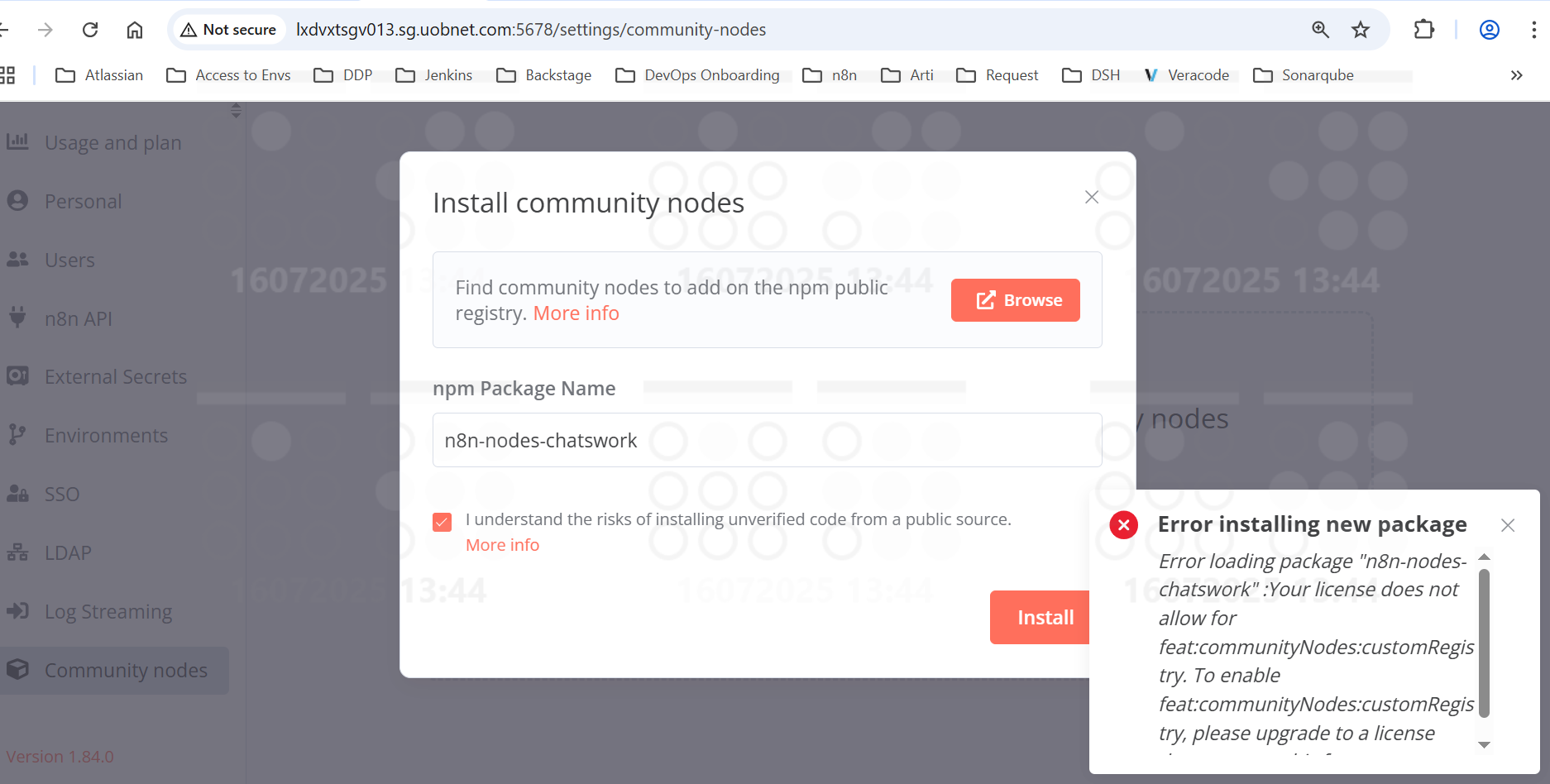Go forward in browser history
The image size is (1550, 784).
[x=45, y=30]
